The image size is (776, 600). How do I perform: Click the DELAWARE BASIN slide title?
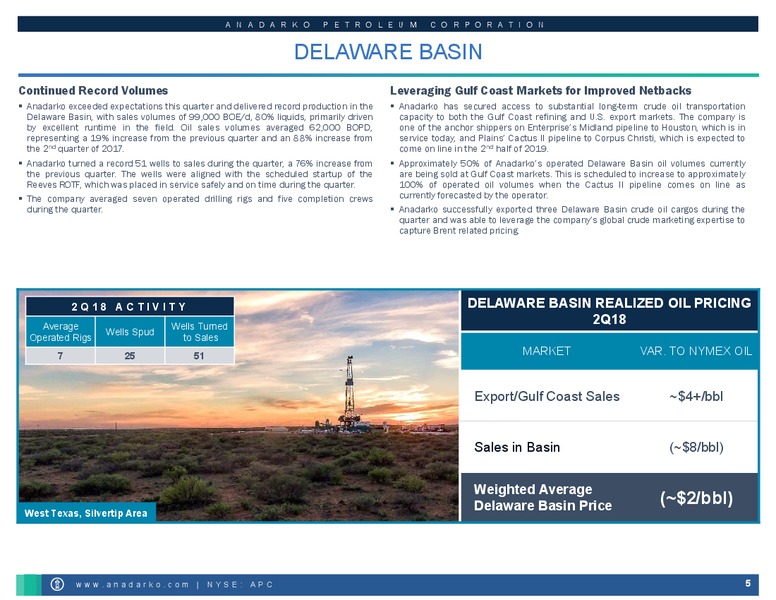(x=388, y=52)
